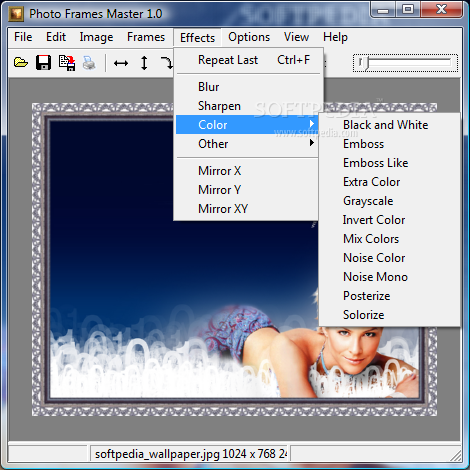The height and width of the screenshot is (470, 470).
Task: Click the horizontal flip arrow icon
Action: 121,63
